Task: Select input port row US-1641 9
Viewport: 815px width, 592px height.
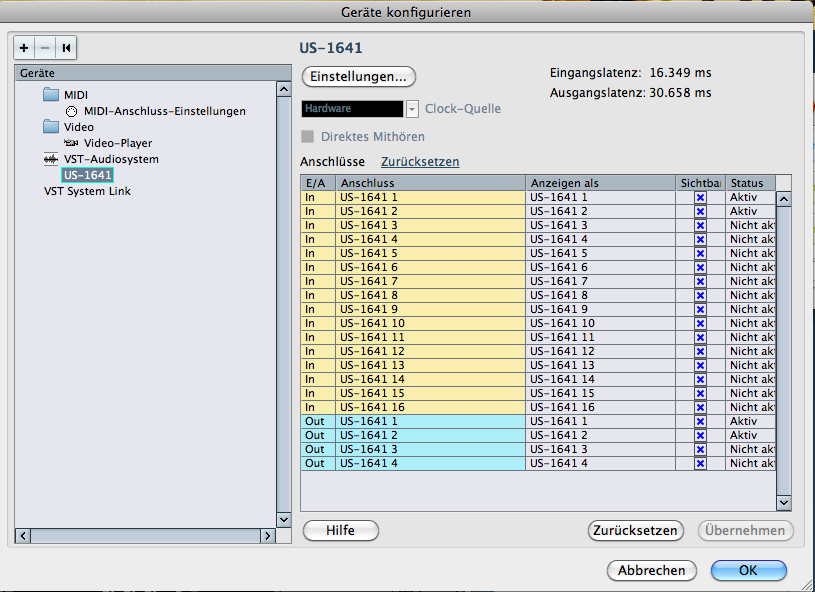Action: pos(538,310)
